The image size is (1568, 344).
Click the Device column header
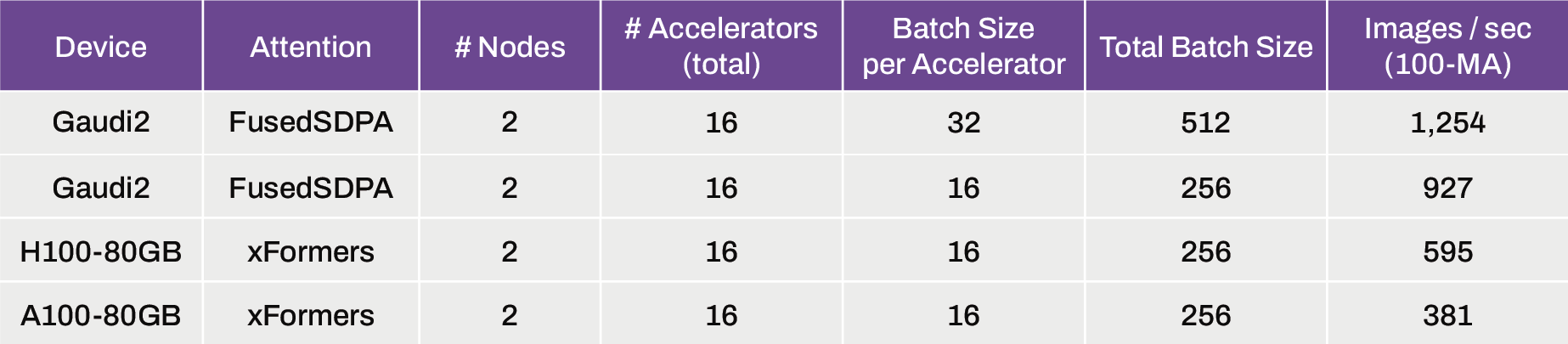point(101,47)
